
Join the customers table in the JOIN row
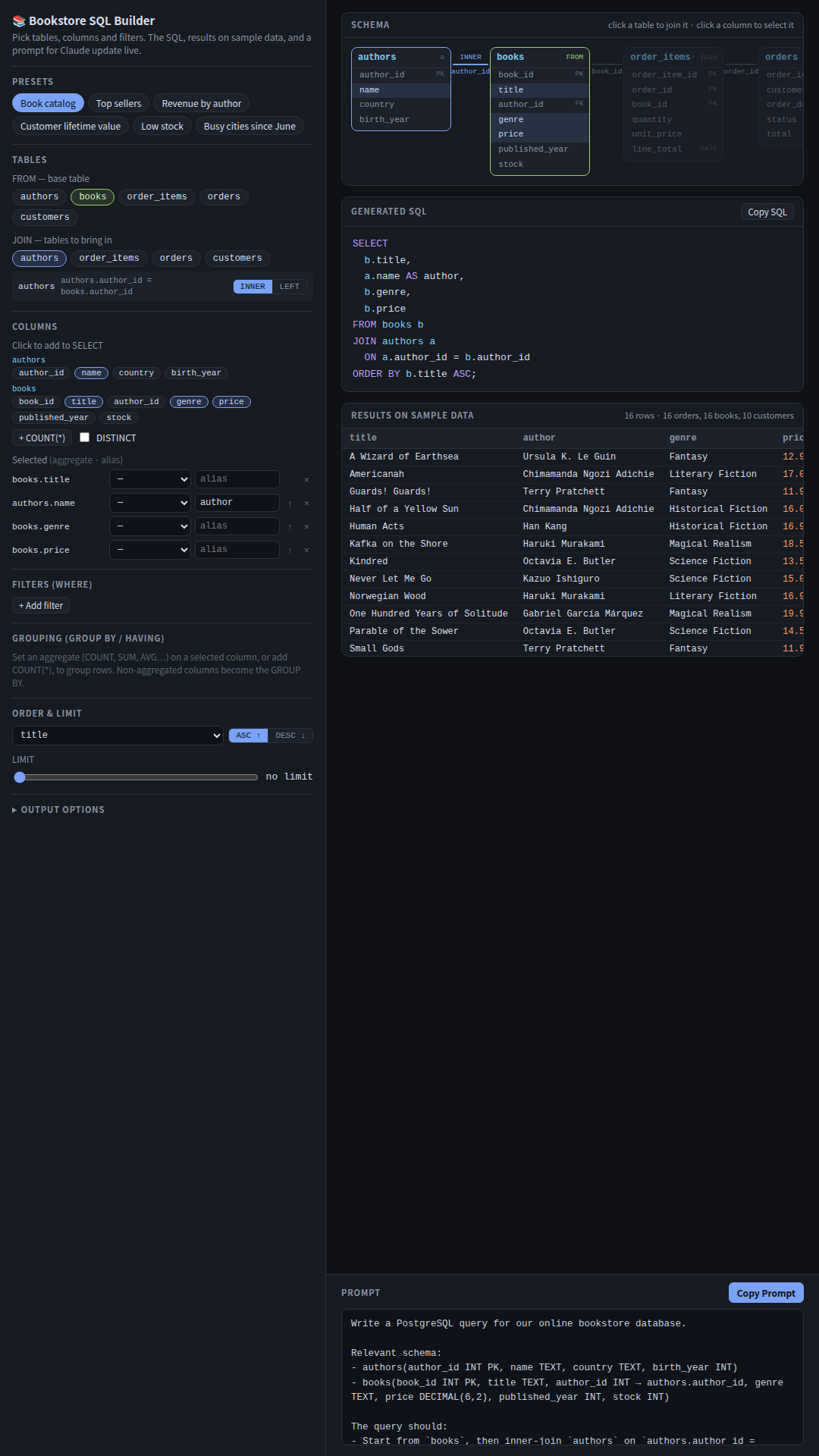237,259
